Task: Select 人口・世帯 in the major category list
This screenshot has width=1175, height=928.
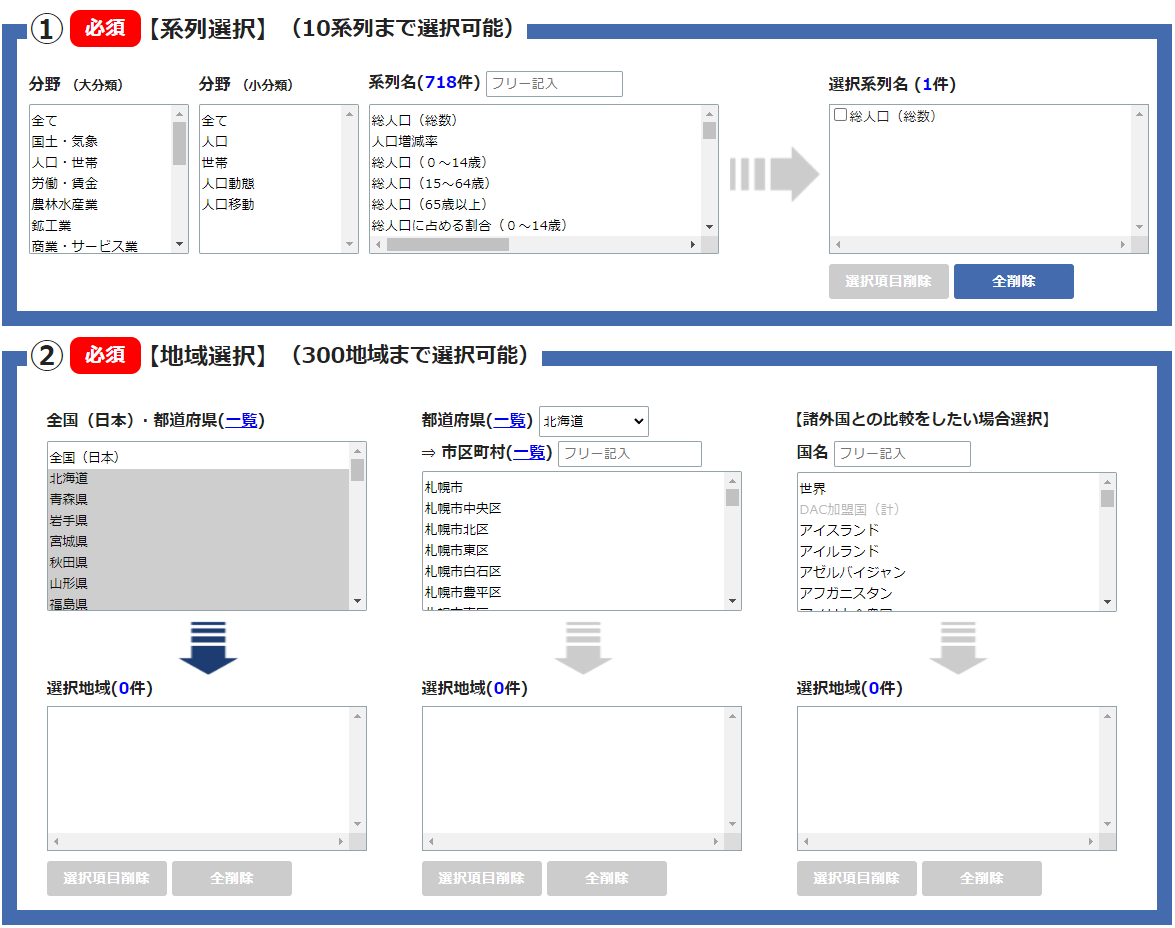Action: tap(65, 162)
